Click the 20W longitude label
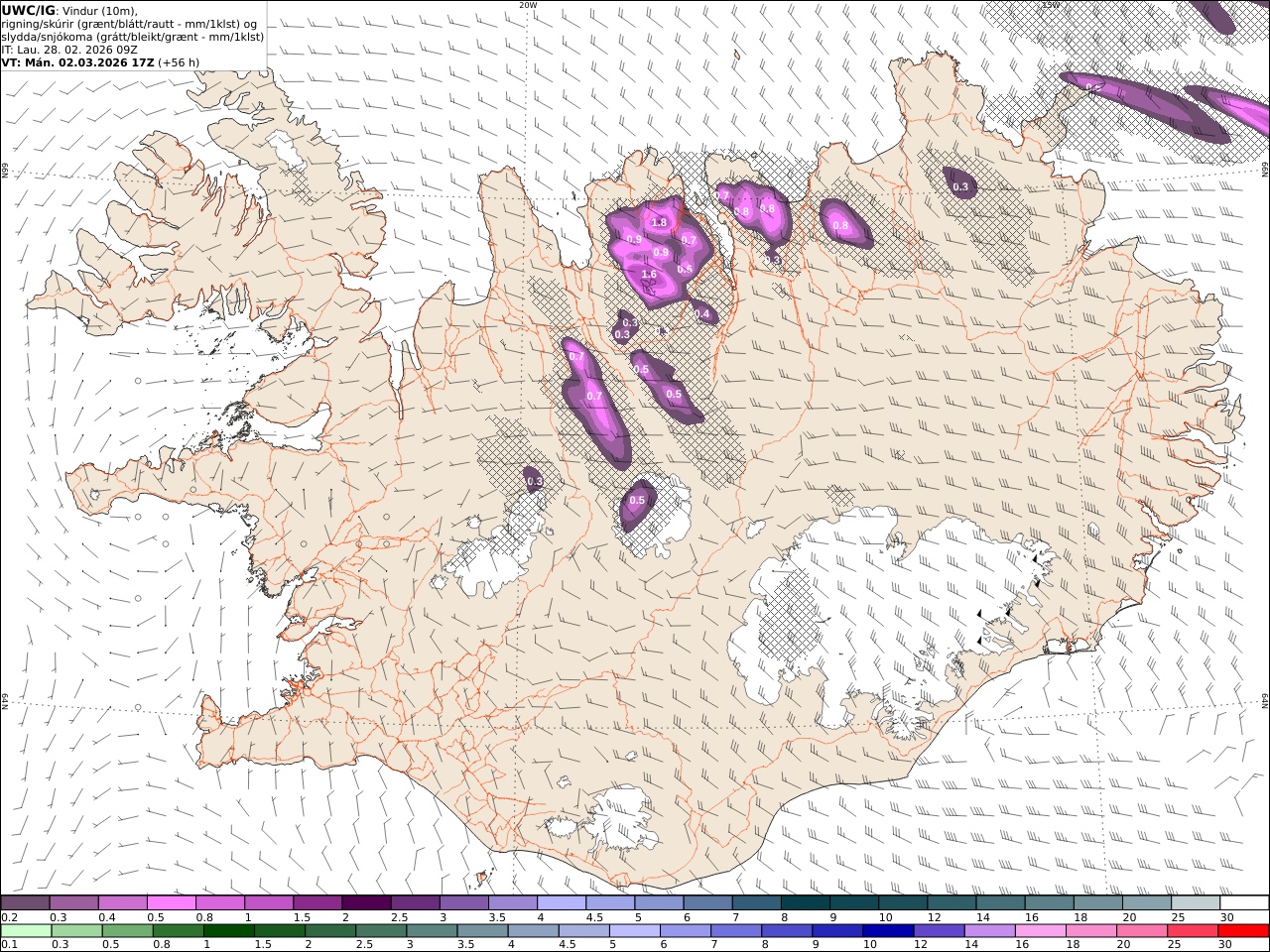Screen dimensions: 1270x952 (528, 5)
